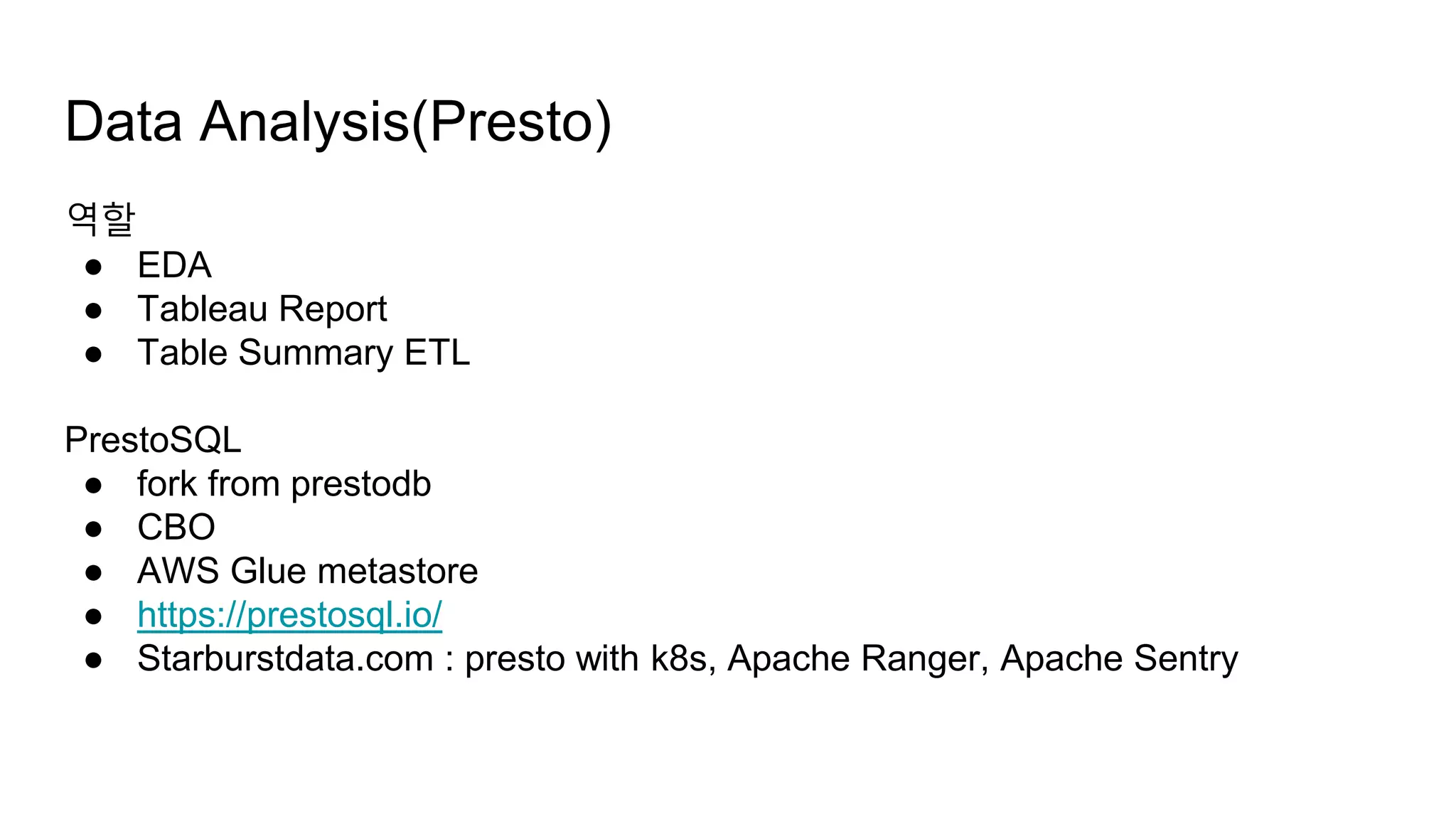Click the bullet dot beside AWS Glue metastore

pos(93,573)
